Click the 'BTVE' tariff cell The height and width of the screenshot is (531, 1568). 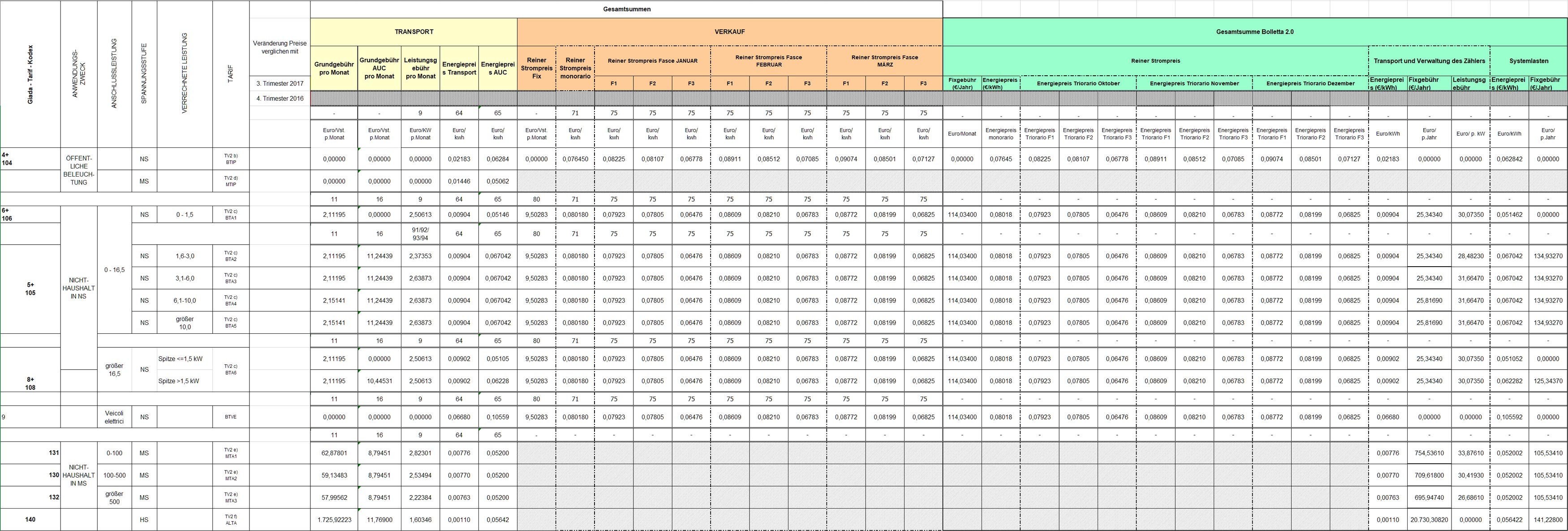[x=231, y=417]
